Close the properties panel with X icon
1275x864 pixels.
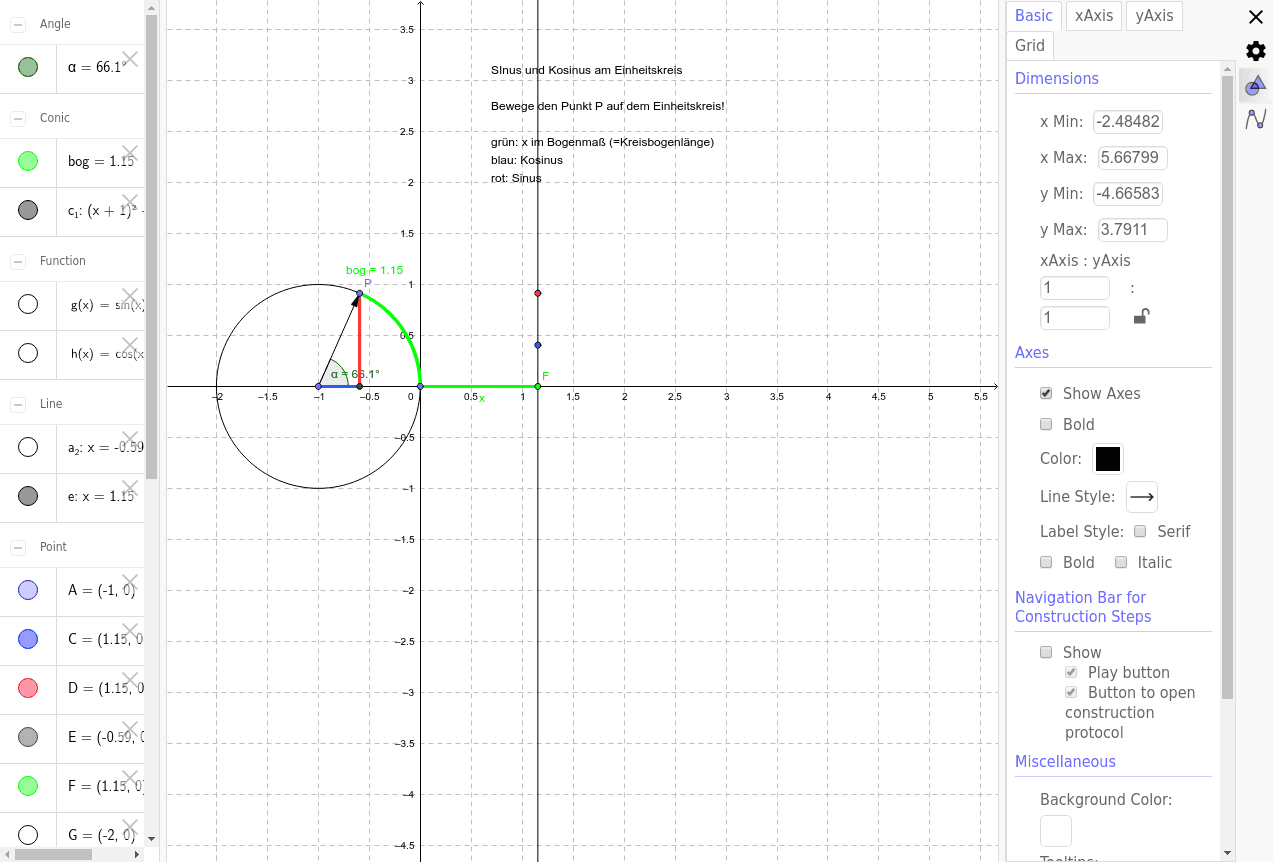click(1256, 17)
